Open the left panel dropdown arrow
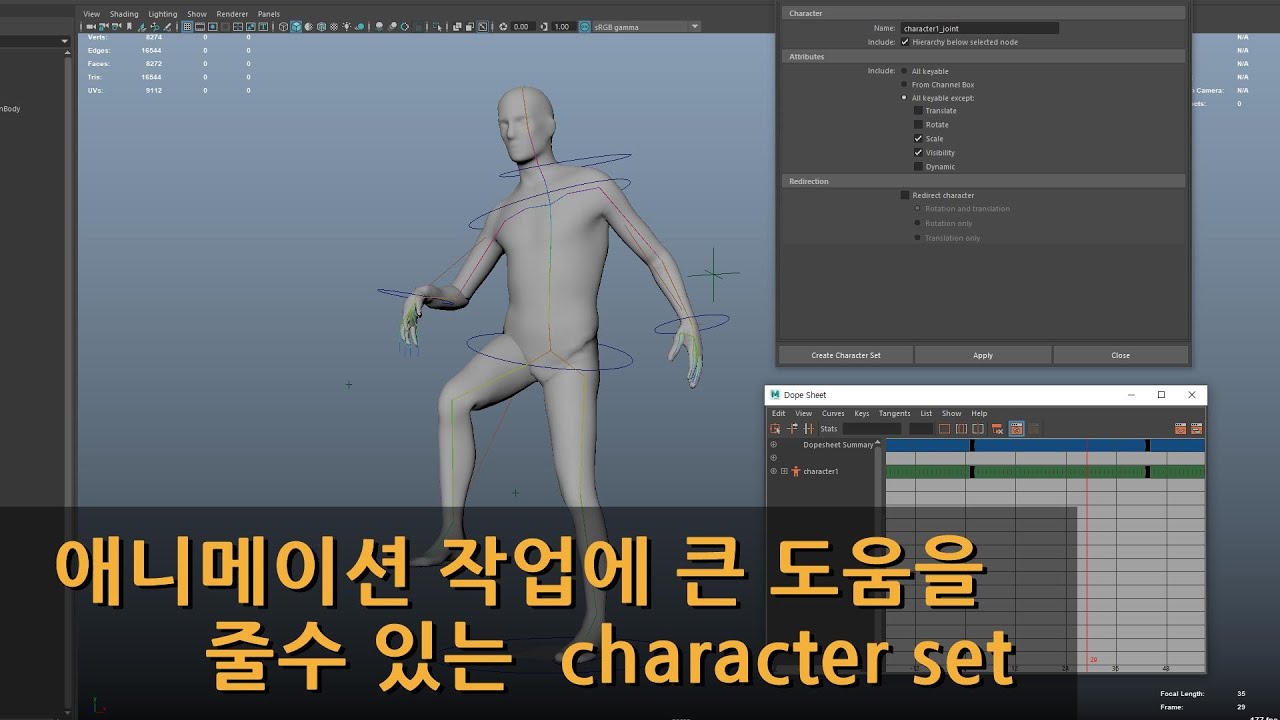Viewport: 1280px width, 720px height. click(x=65, y=41)
